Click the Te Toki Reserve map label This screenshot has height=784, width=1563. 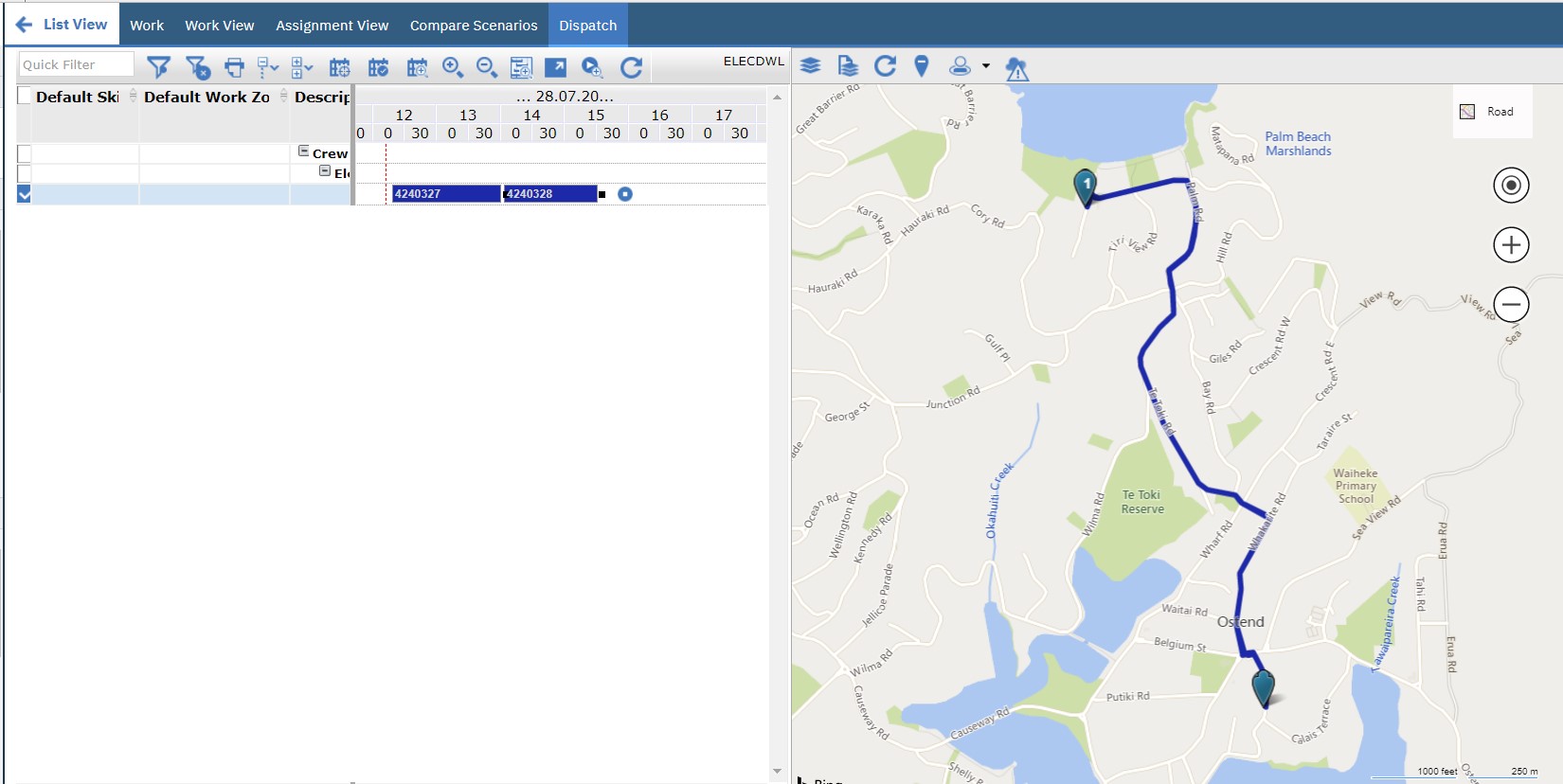coord(1142,502)
